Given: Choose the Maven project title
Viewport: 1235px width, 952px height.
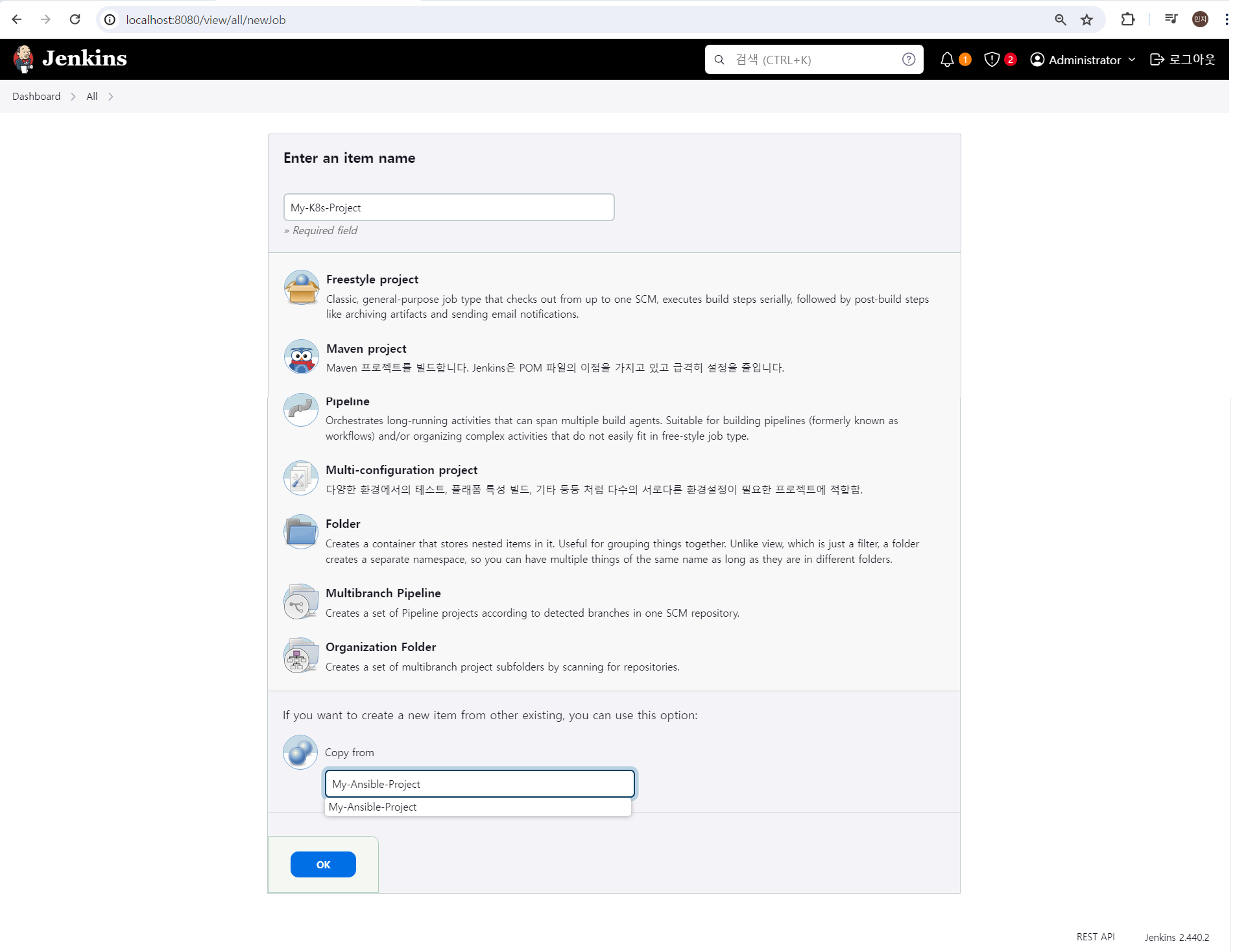Looking at the screenshot, I should (366, 349).
